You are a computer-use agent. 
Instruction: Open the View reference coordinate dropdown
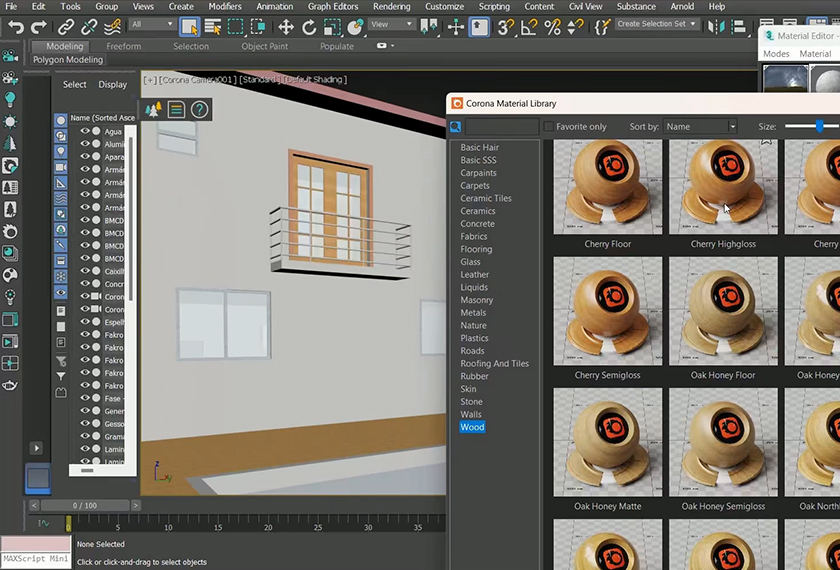[393, 25]
